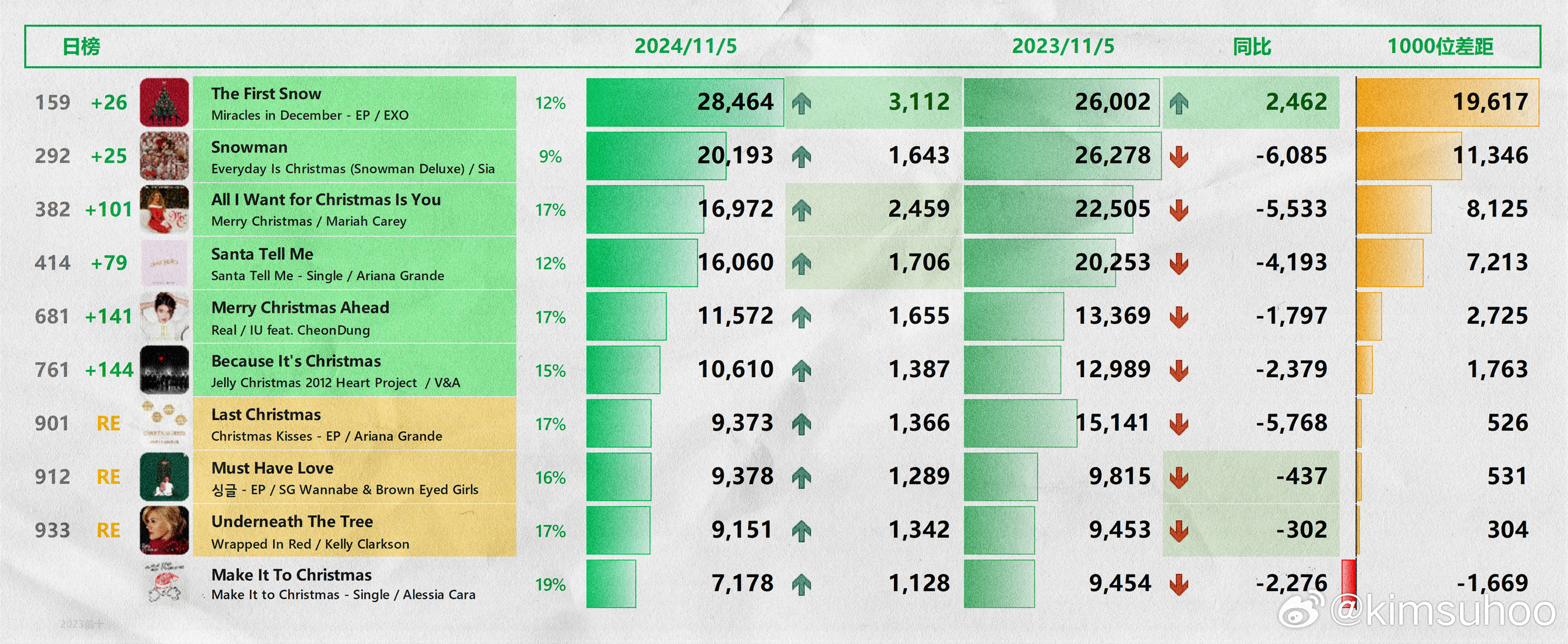Click the red down arrow beside -437
Image resolution: width=1568 pixels, height=644 pixels.
pos(1179,477)
